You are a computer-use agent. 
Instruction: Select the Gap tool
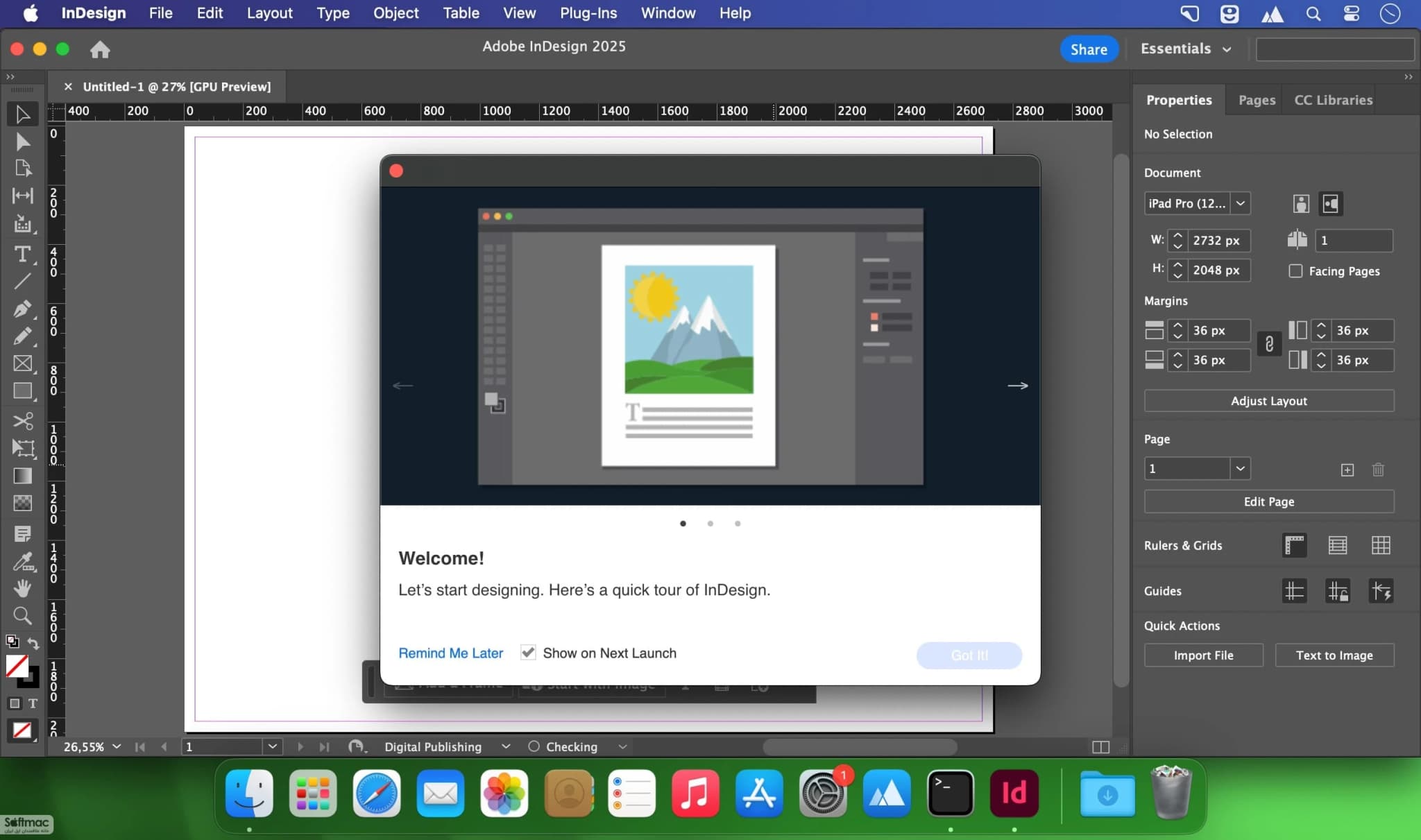(x=22, y=196)
